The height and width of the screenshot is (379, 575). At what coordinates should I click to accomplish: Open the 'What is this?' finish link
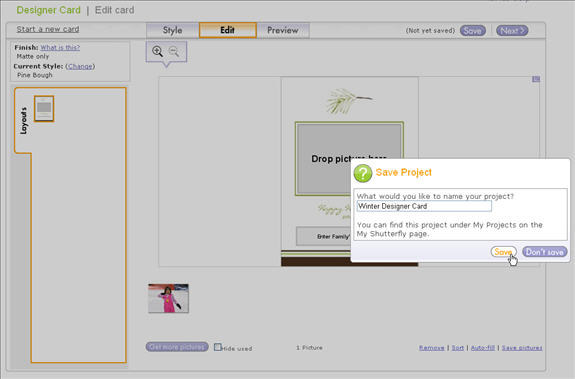[60, 47]
